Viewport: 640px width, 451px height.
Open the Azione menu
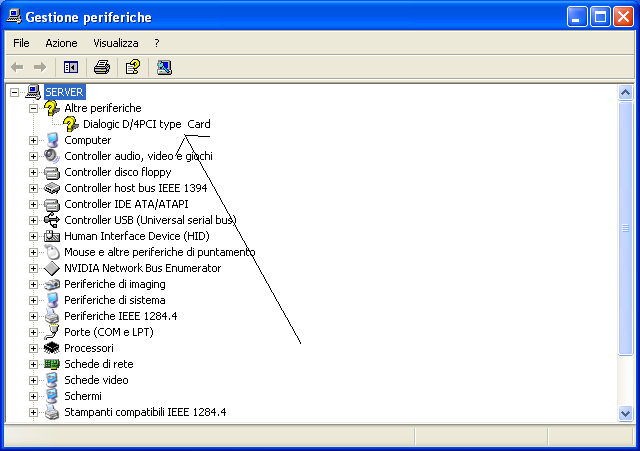tap(61, 43)
